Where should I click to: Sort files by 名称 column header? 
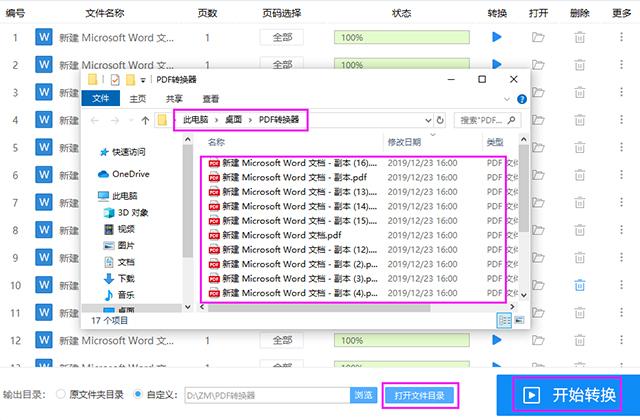pyautogui.click(x=216, y=142)
